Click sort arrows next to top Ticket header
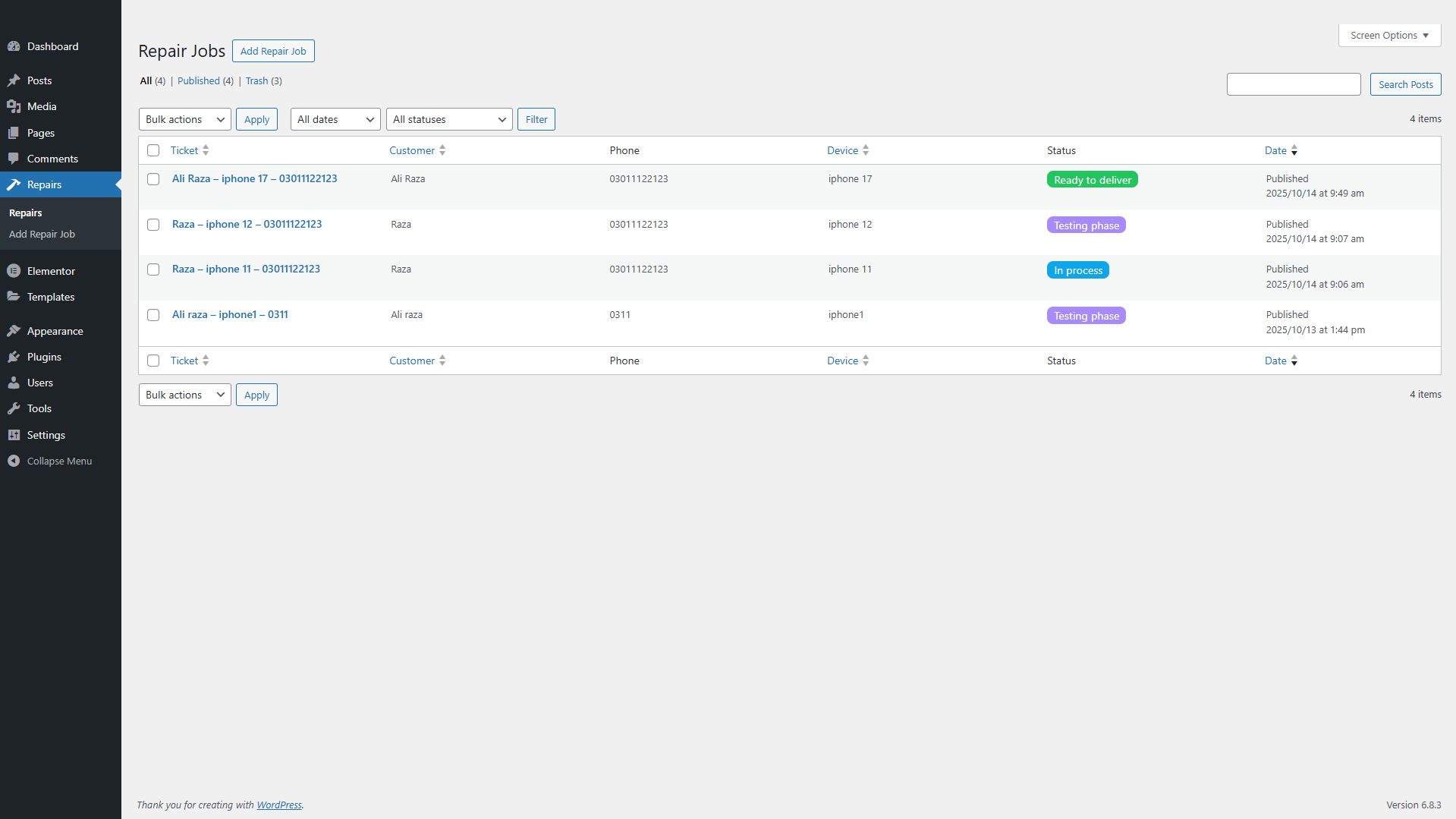 (206, 150)
